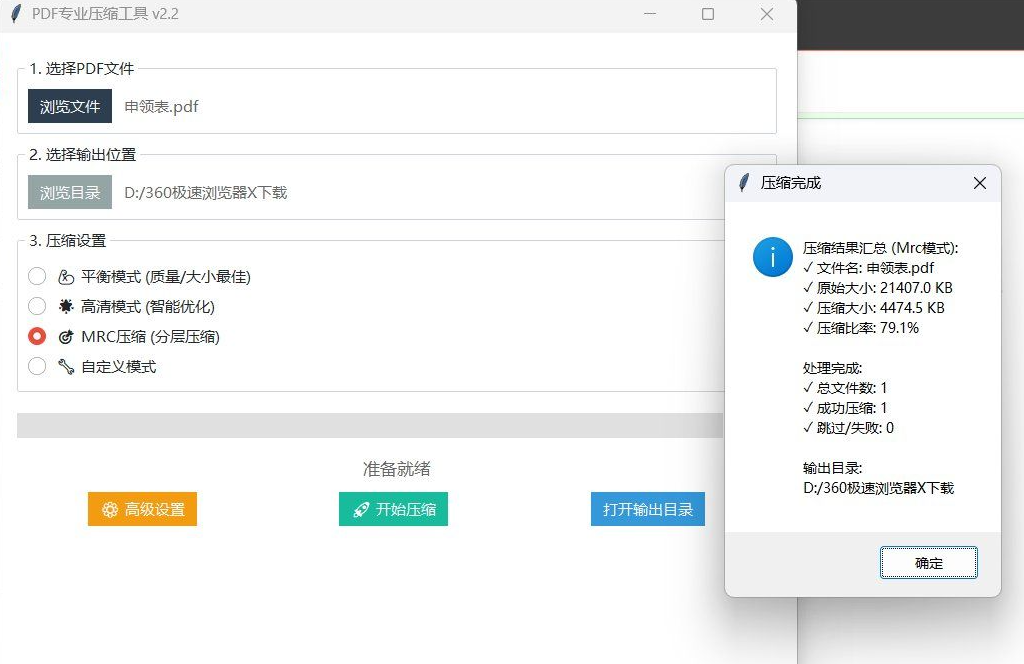Click the 文件名: 申领表.pdf line in dialog
Viewport: 1024px width, 664px height.
click(x=869, y=268)
